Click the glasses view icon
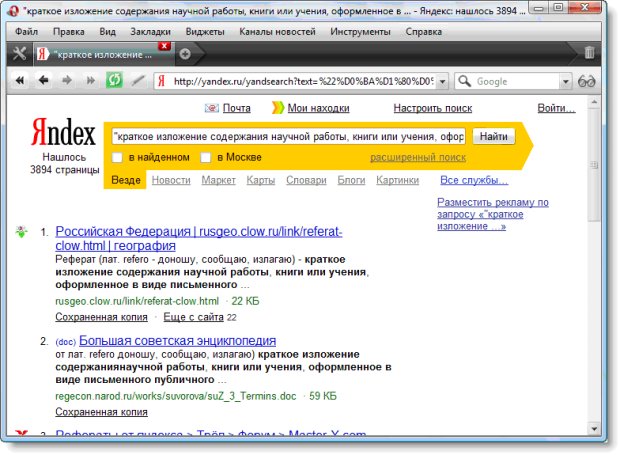Viewport: 620px width, 455px height. [586, 81]
